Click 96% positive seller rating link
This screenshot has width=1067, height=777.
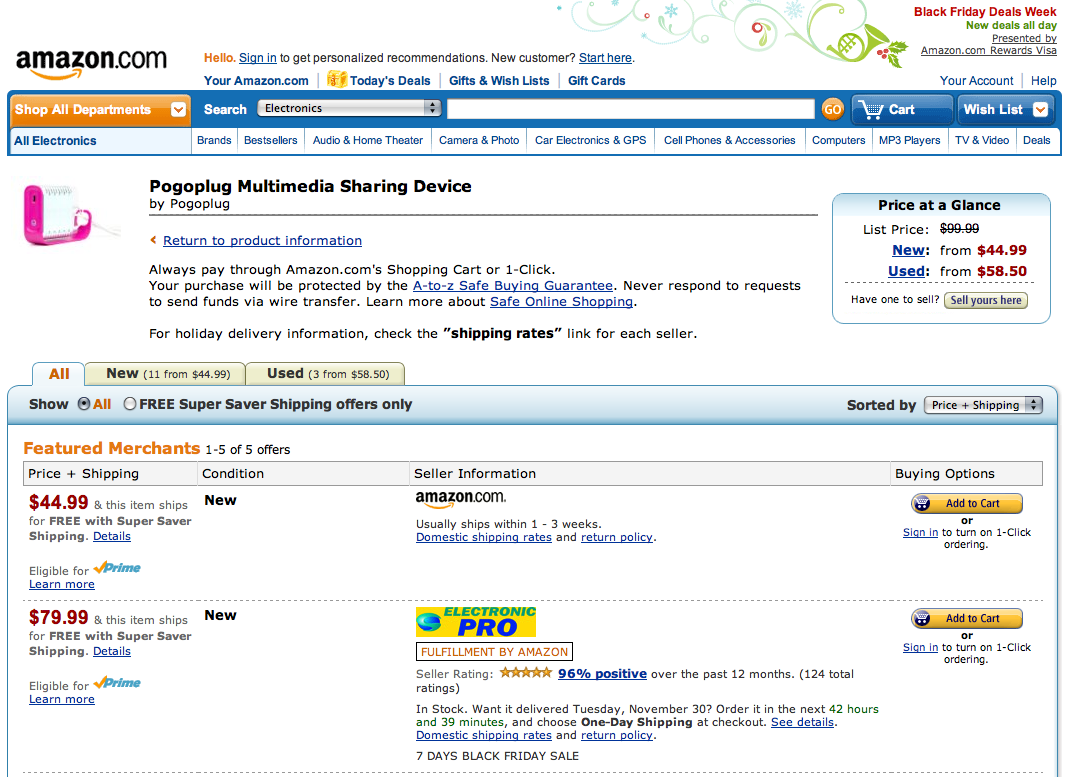(x=602, y=674)
